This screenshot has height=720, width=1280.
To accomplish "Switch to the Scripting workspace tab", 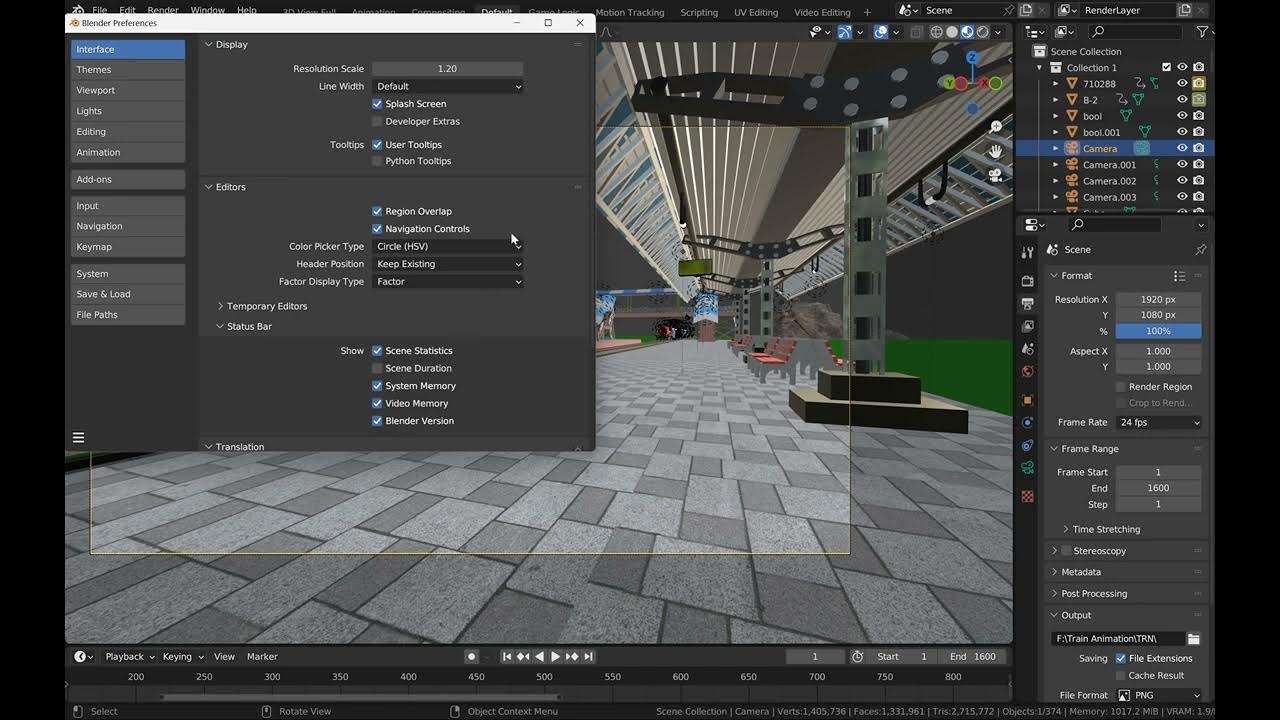I will (699, 12).
